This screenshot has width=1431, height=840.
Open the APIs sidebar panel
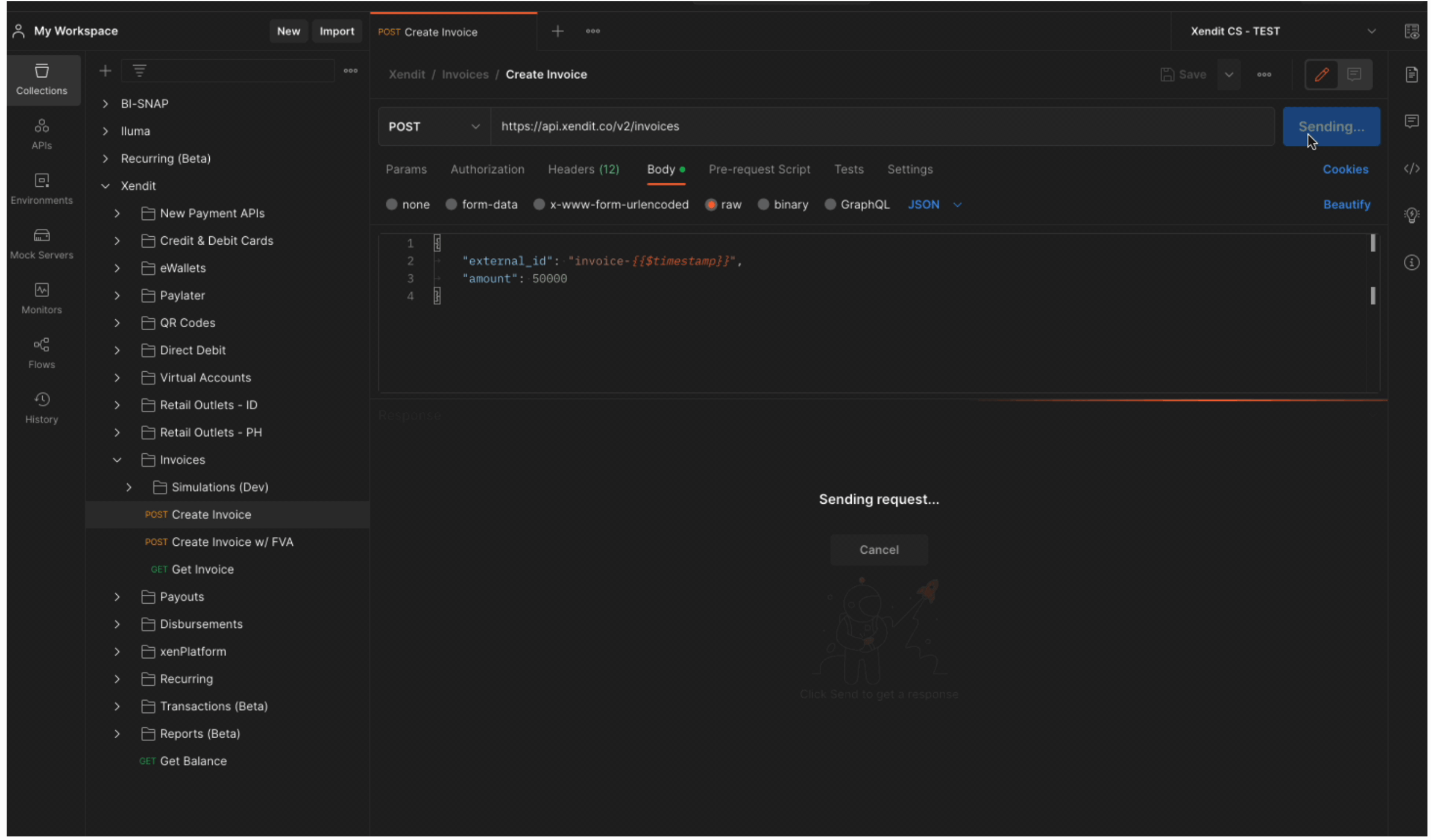pos(42,134)
